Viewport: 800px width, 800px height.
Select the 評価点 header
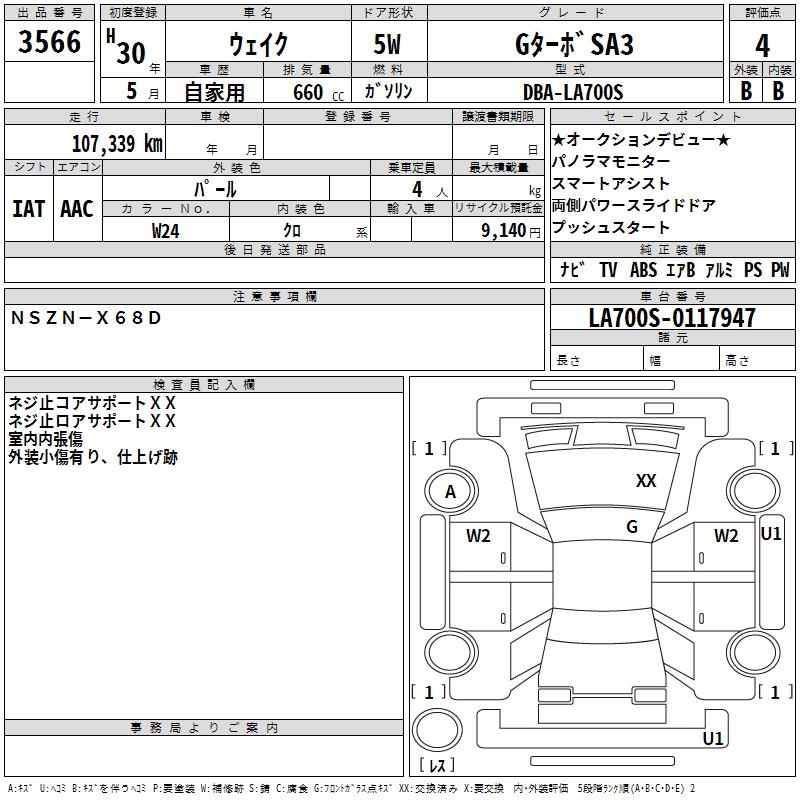[x=762, y=12]
